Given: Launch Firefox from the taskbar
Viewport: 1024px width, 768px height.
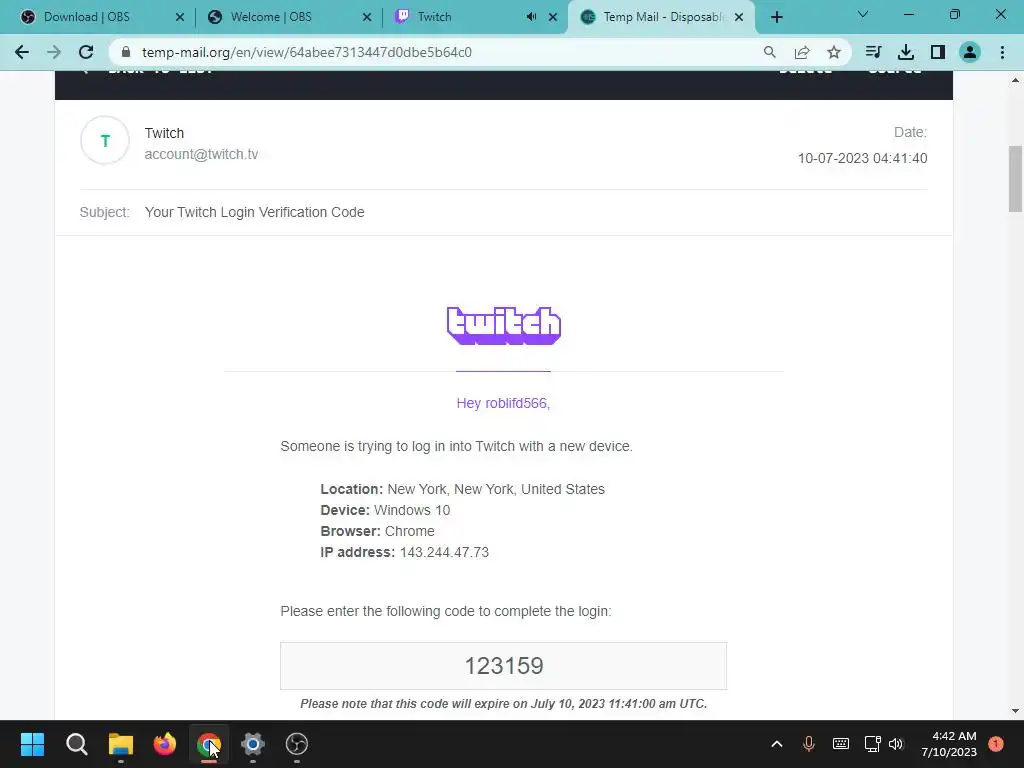Looking at the screenshot, I should click(x=165, y=744).
